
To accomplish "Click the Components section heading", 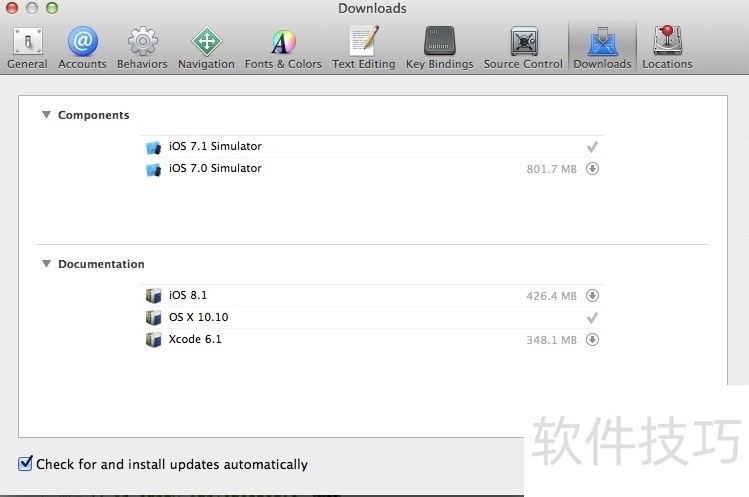I will click(x=94, y=115).
